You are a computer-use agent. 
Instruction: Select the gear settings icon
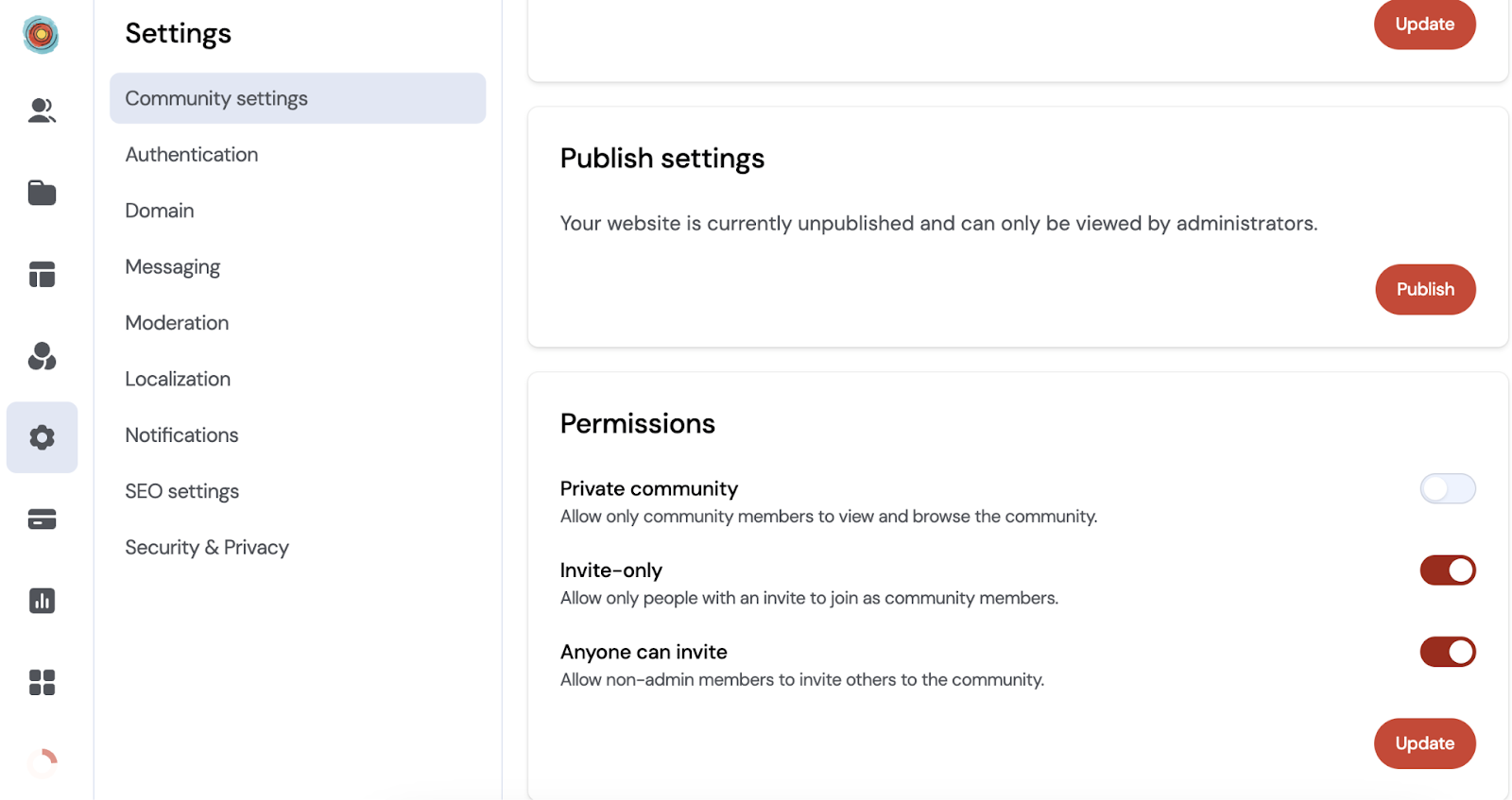click(42, 437)
